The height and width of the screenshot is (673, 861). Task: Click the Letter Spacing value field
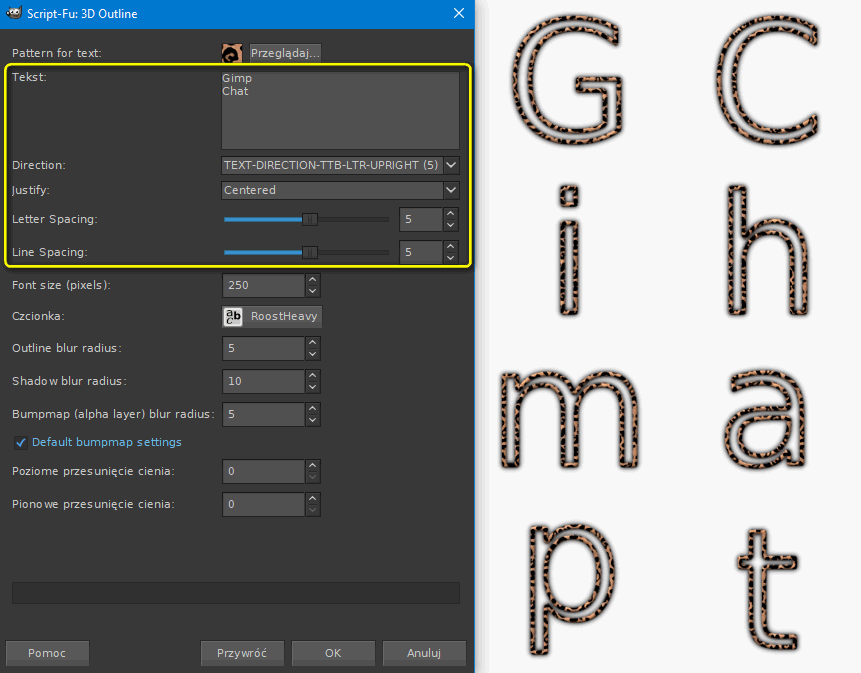[421, 220]
